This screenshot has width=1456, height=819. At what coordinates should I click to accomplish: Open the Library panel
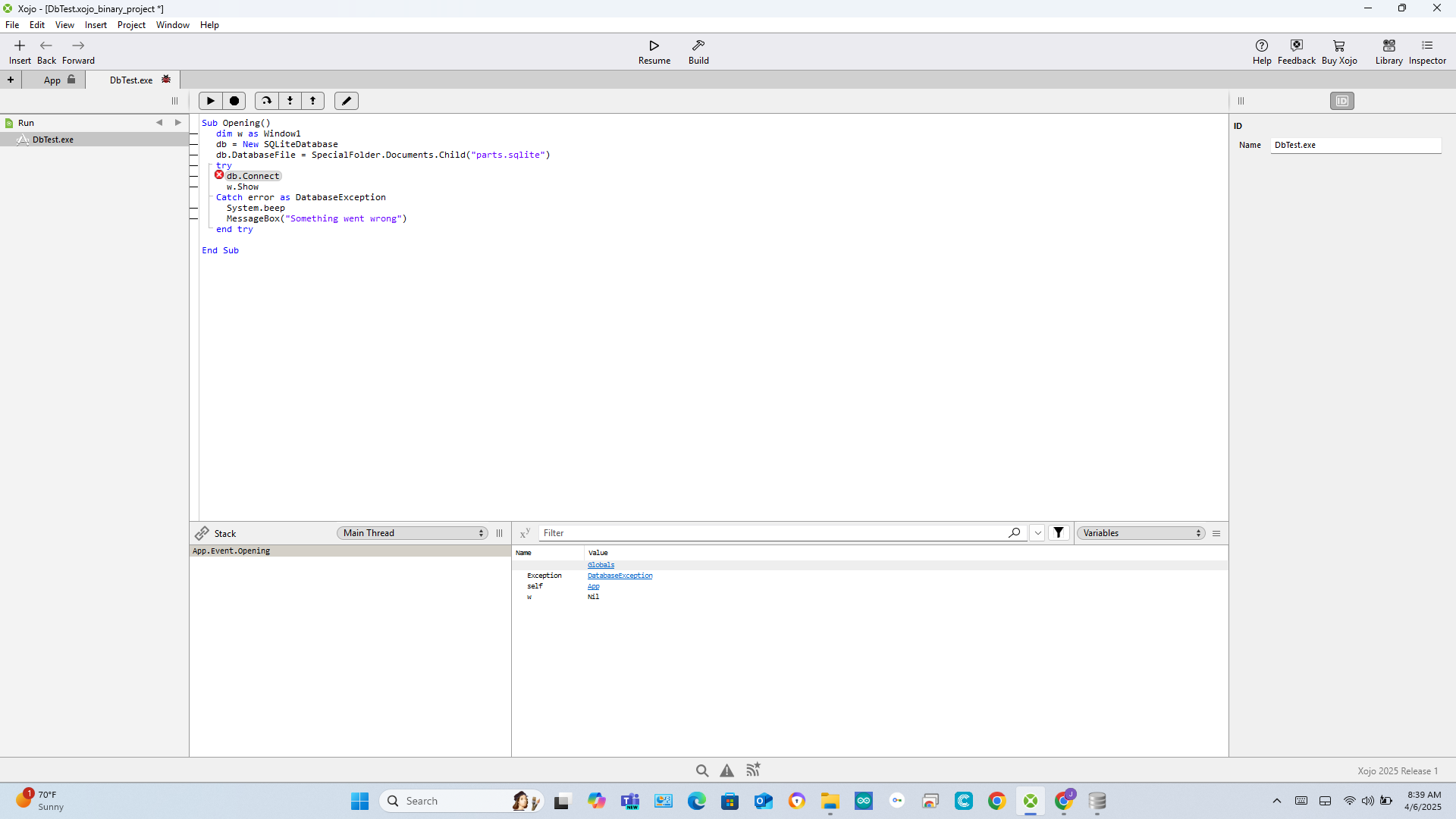pyautogui.click(x=1389, y=52)
